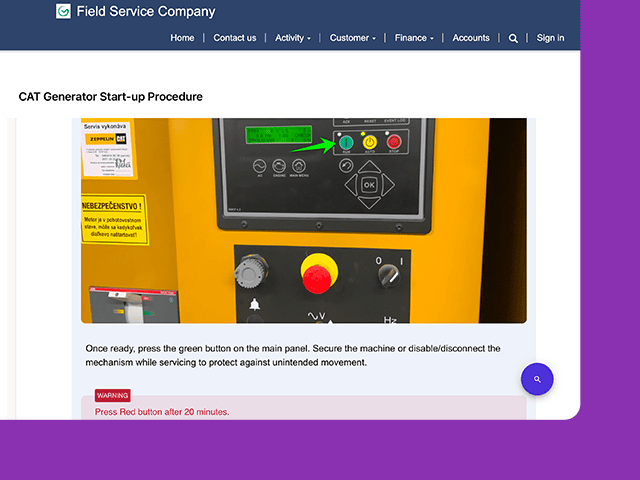Click the green RUN button in the photo
Viewport: 640px width, 480px height.
click(x=346, y=142)
